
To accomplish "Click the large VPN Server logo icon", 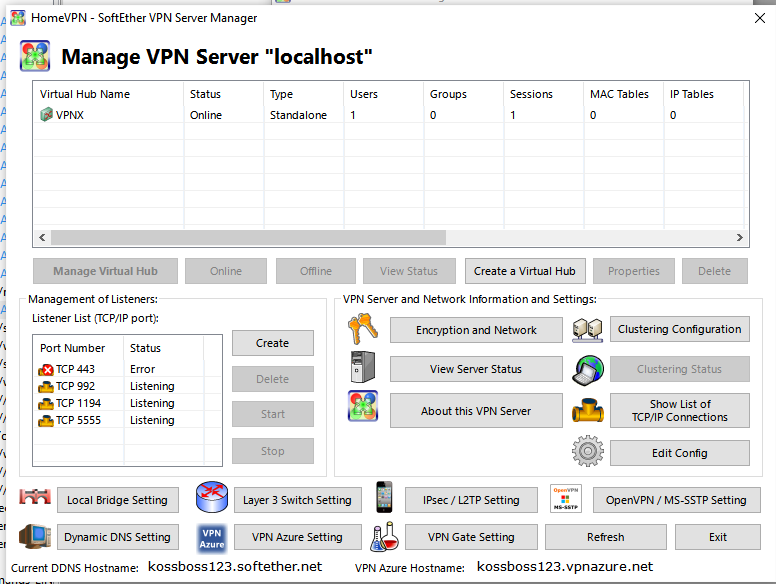I will [x=35, y=56].
